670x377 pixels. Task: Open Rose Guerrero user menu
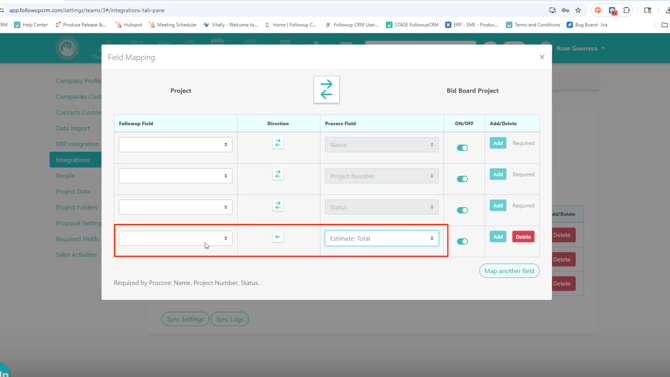(x=580, y=48)
